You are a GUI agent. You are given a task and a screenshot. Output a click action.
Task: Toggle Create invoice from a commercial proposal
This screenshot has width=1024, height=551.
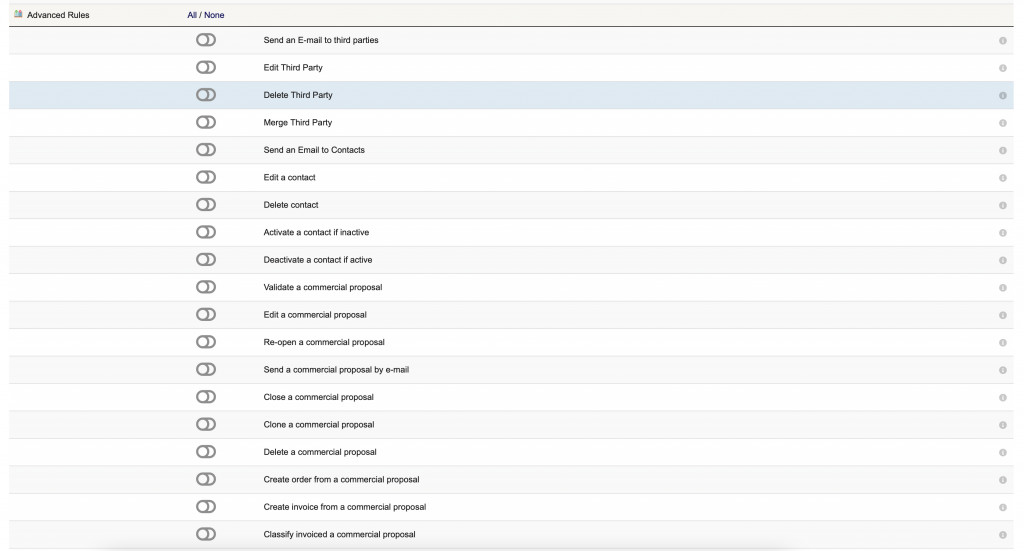coord(206,507)
